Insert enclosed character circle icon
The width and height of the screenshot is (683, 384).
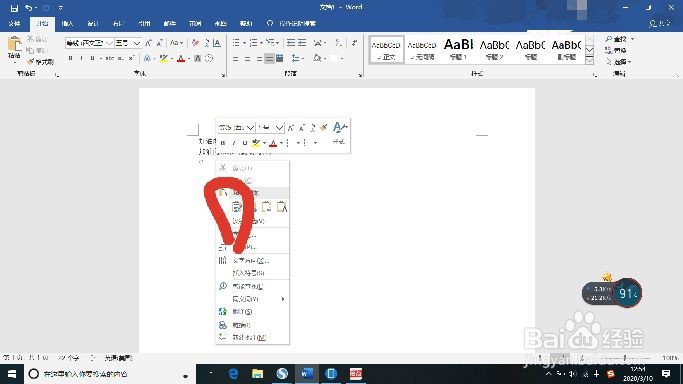pyautogui.click(x=209, y=58)
